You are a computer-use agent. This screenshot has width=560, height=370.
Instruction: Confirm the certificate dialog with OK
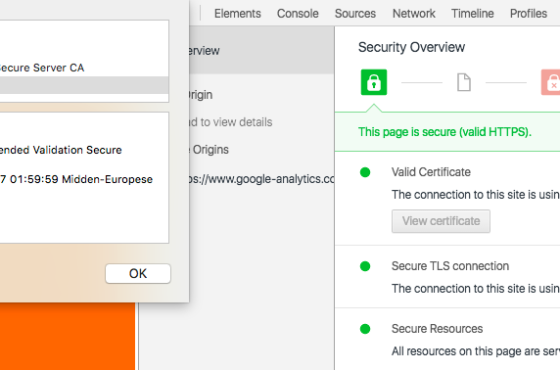(x=138, y=274)
